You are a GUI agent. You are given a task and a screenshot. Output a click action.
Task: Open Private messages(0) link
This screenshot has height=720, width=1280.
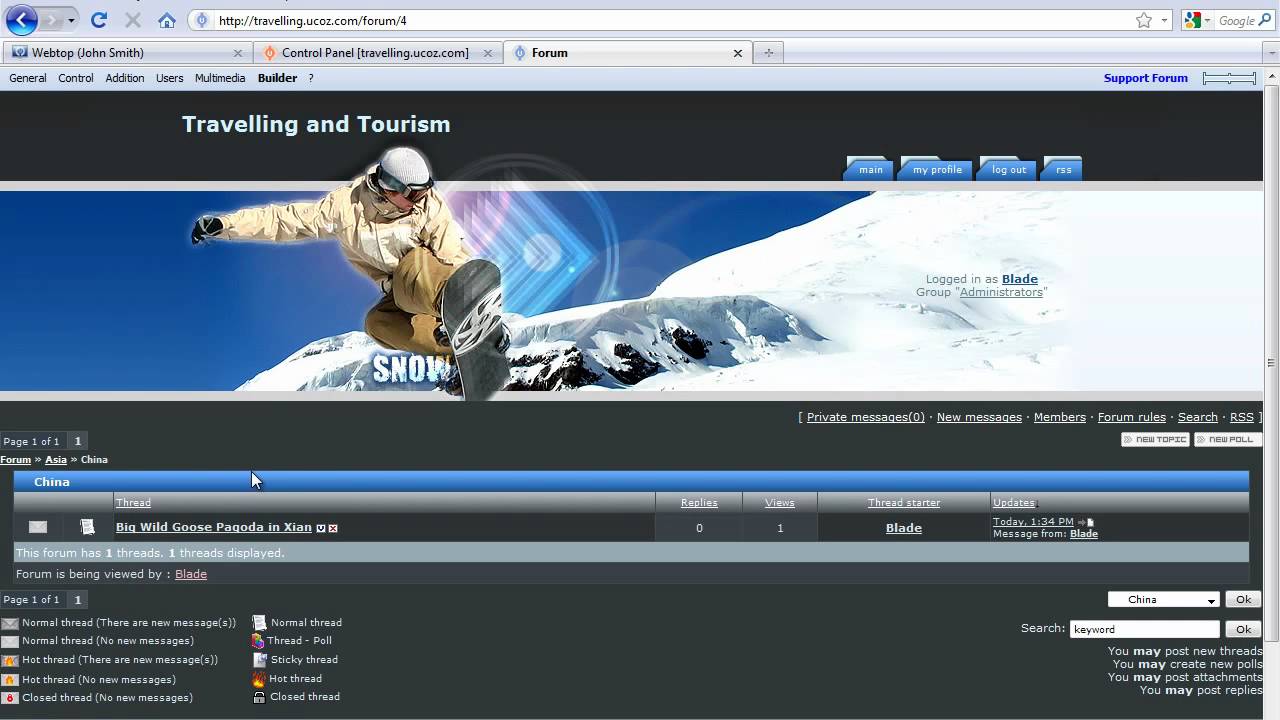(x=866, y=417)
